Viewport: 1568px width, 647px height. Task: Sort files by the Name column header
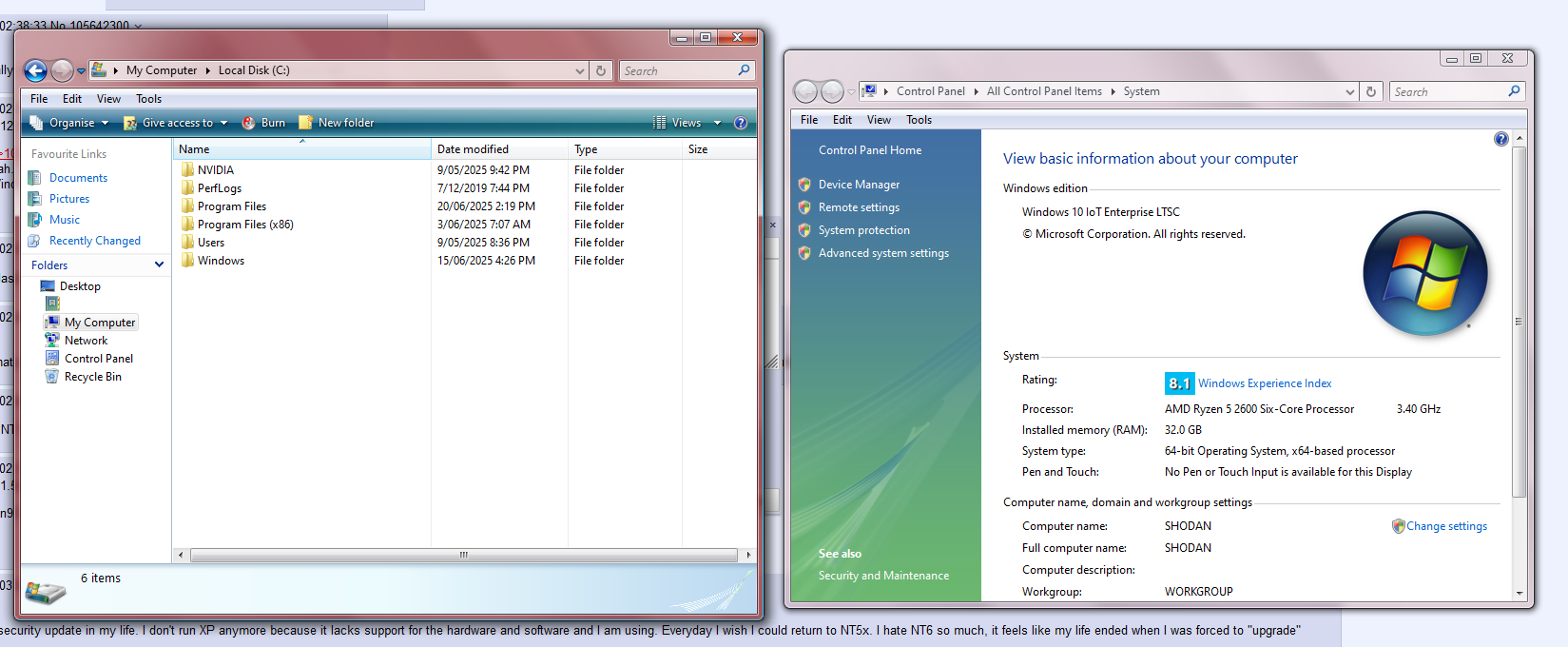point(301,149)
